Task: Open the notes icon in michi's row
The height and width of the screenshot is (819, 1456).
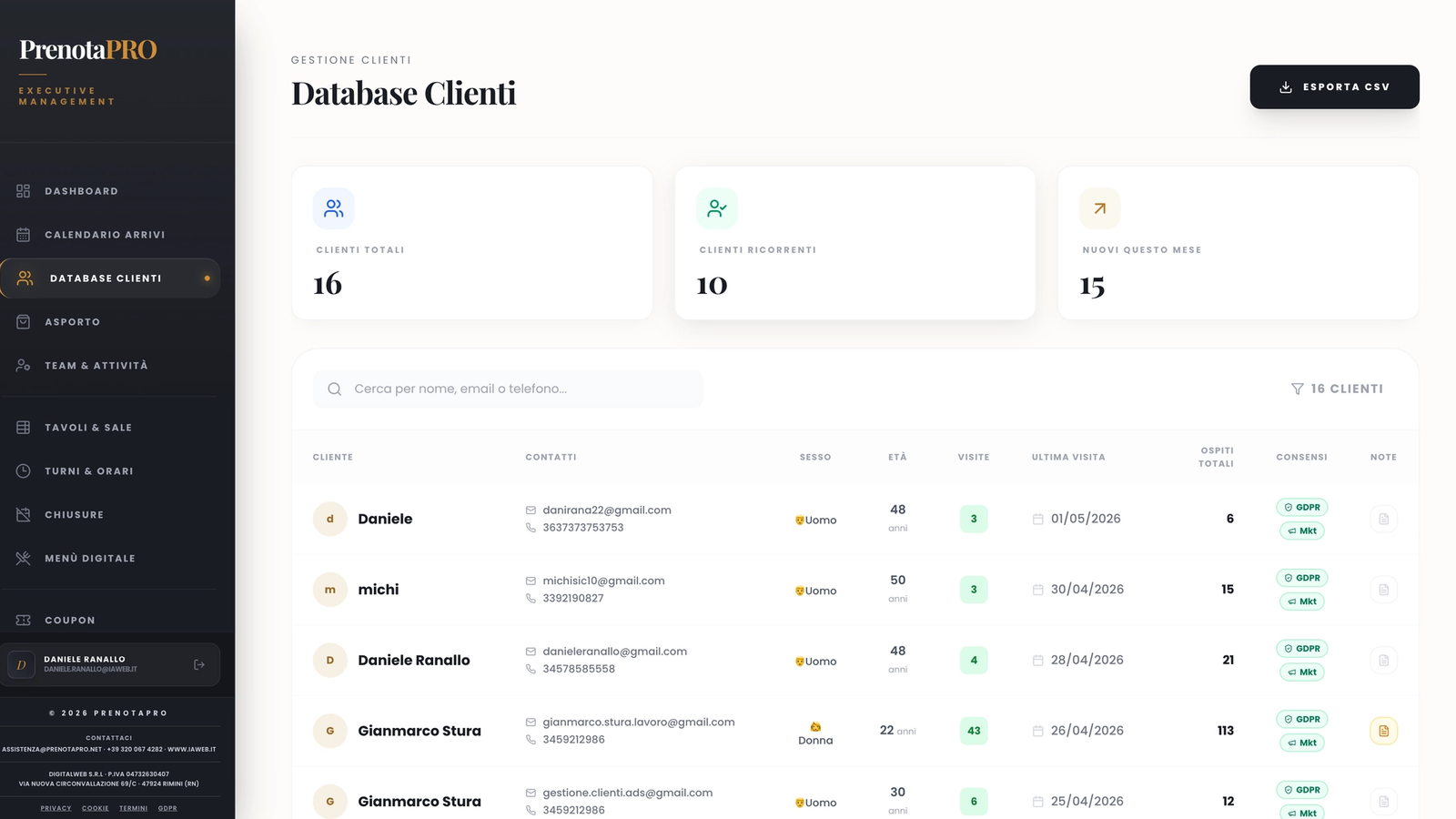Action: coord(1383,590)
